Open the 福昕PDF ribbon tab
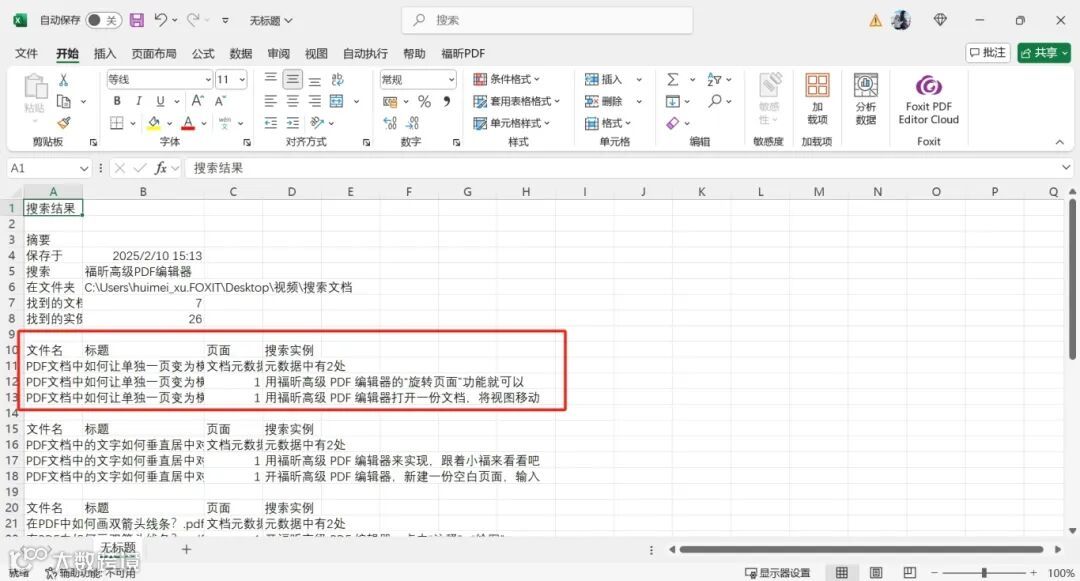The height and width of the screenshot is (581, 1080). 463,53
